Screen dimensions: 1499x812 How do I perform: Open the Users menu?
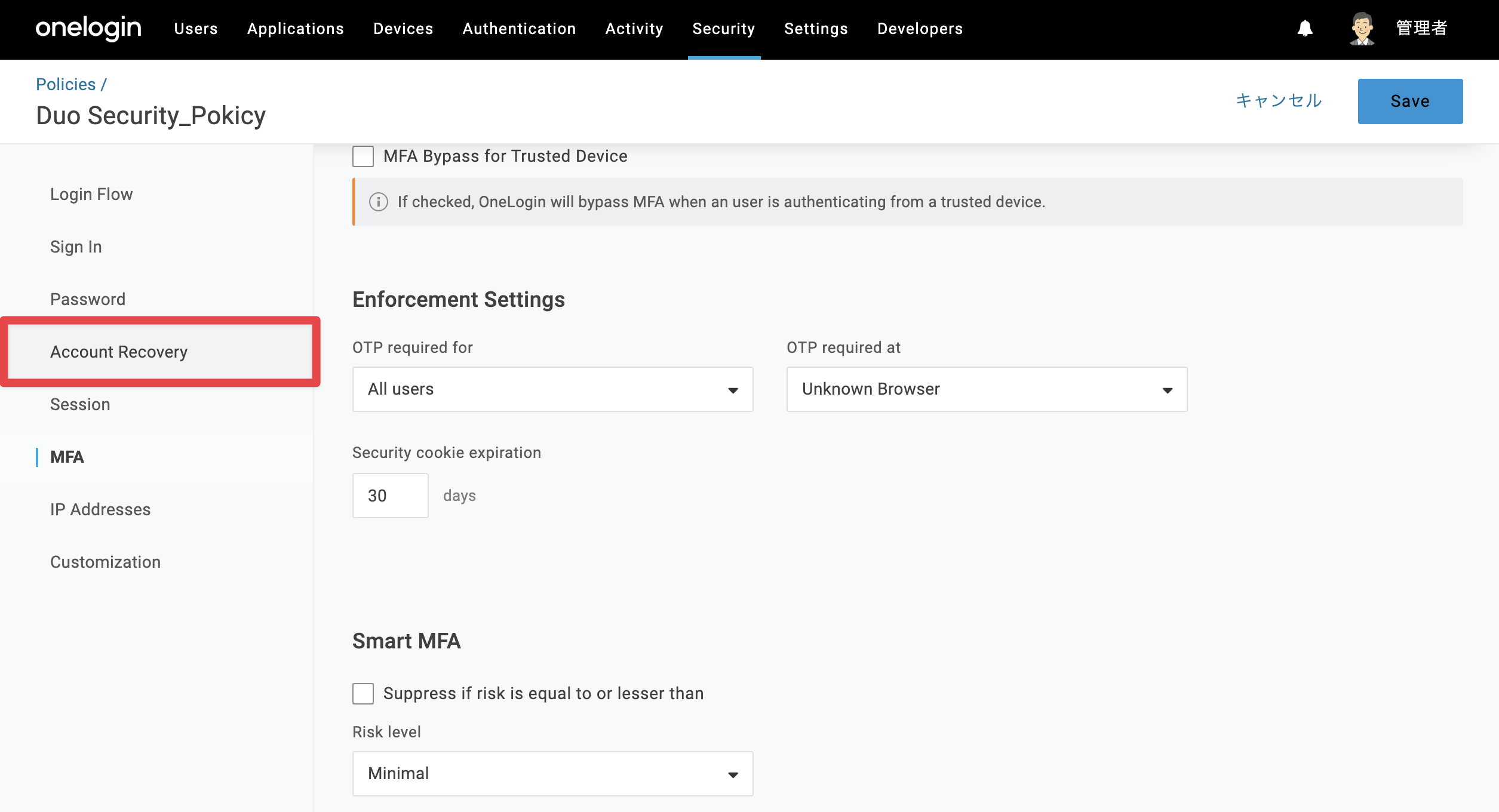click(x=196, y=29)
